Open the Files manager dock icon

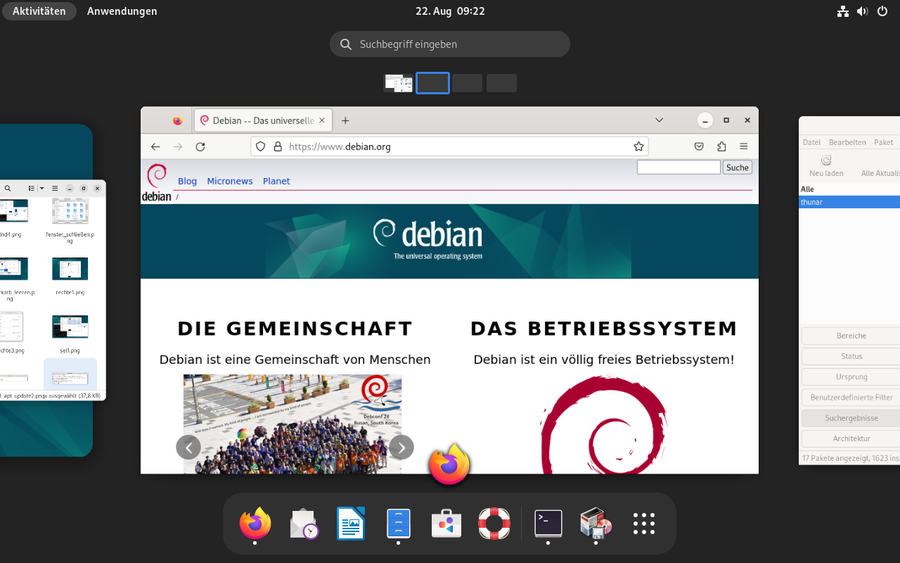tap(398, 523)
